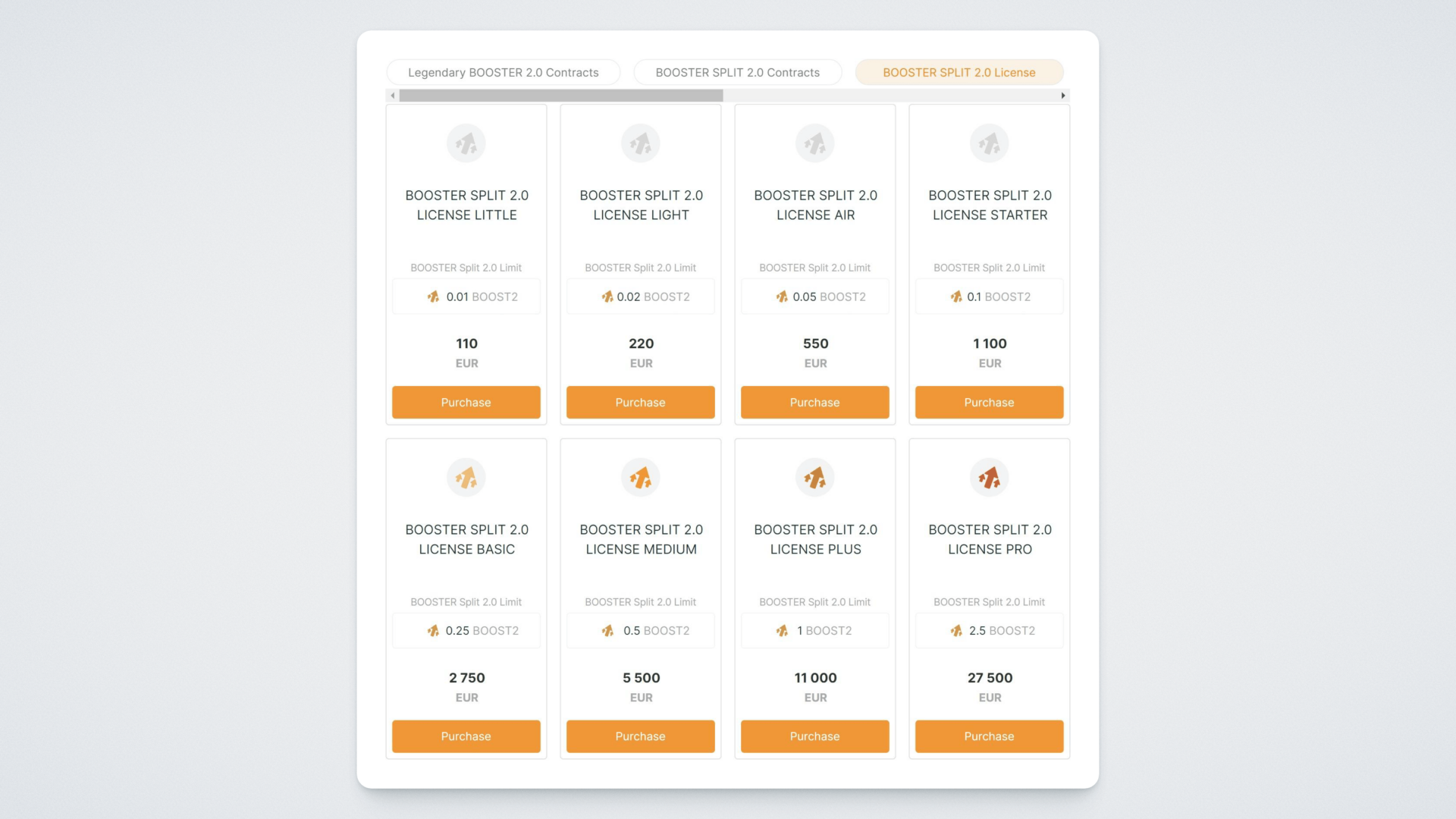The image size is (1456, 819).
Task: Click the right arrow of the tab scrollbar
Action: (1063, 96)
